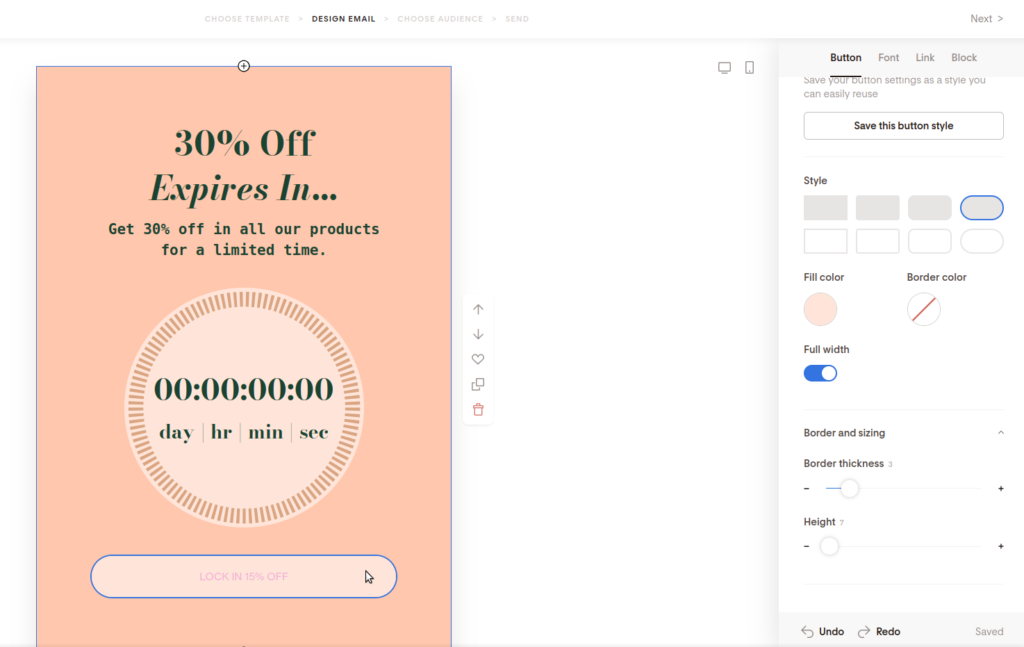The width and height of the screenshot is (1024, 647).
Task: Favorite the block with heart icon
Action: 478,359
